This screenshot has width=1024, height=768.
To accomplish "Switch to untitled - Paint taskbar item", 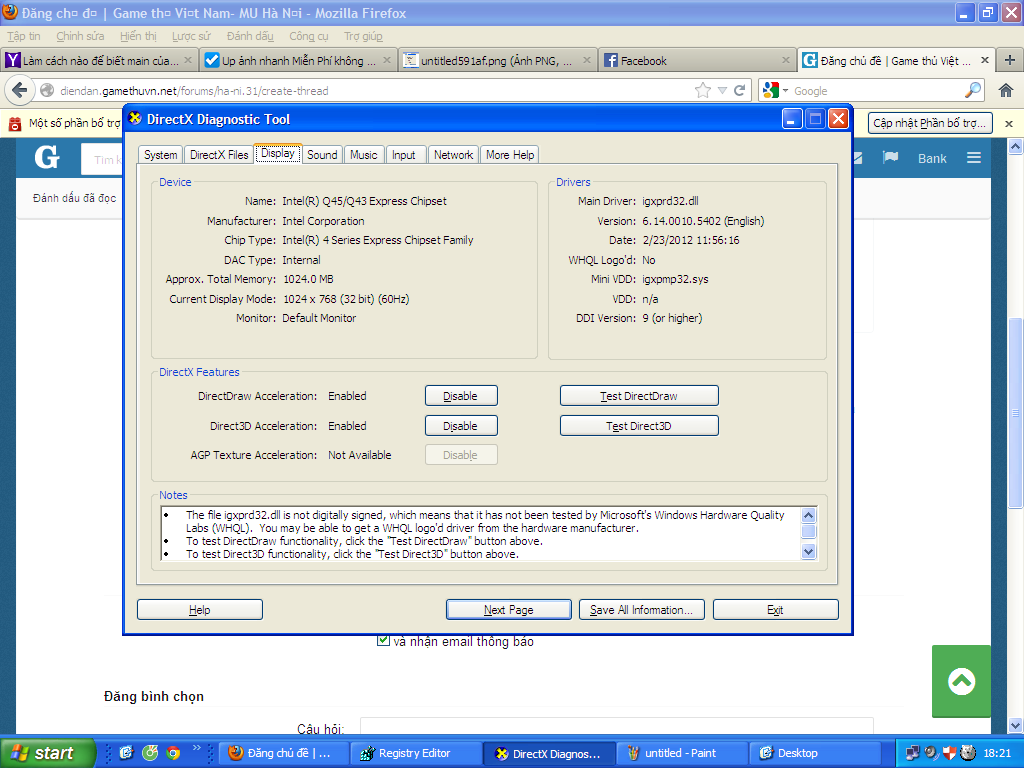I will click(681, 753).
